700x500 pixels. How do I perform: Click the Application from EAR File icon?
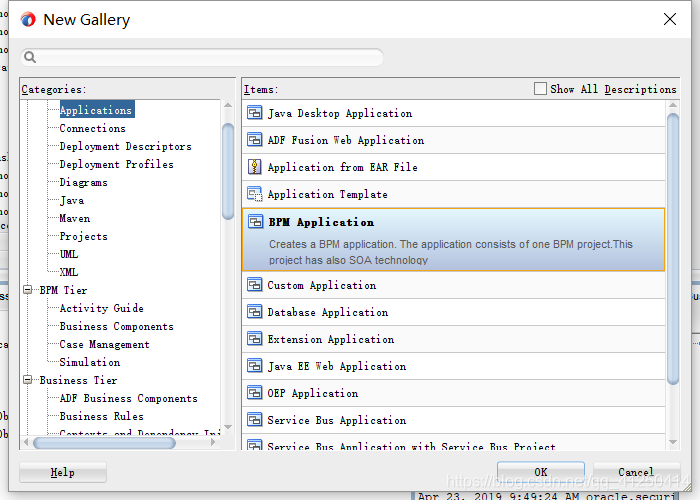pyautogui.click(x=254, y=167)
